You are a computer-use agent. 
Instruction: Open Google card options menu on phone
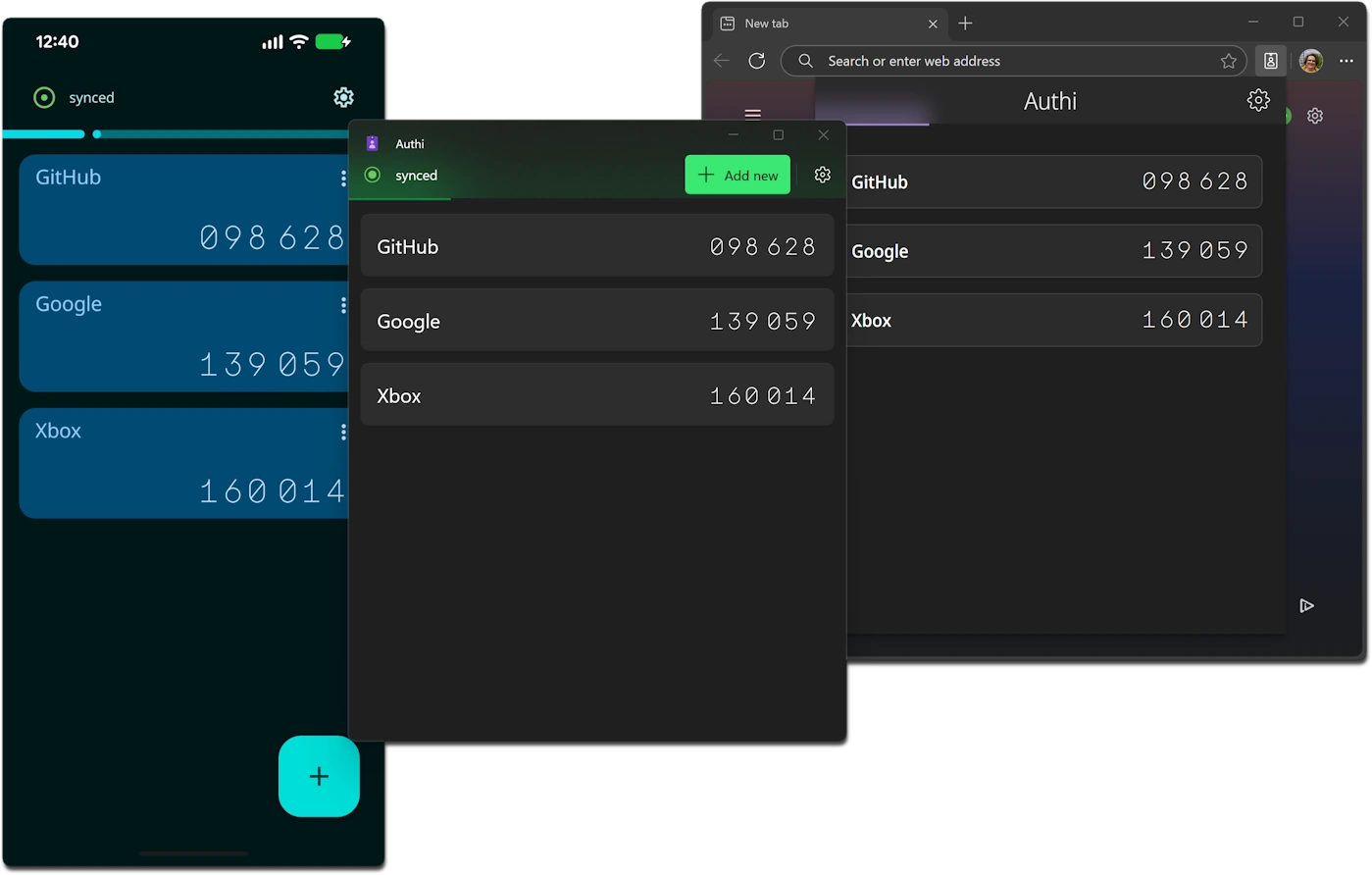coord(343,305)
